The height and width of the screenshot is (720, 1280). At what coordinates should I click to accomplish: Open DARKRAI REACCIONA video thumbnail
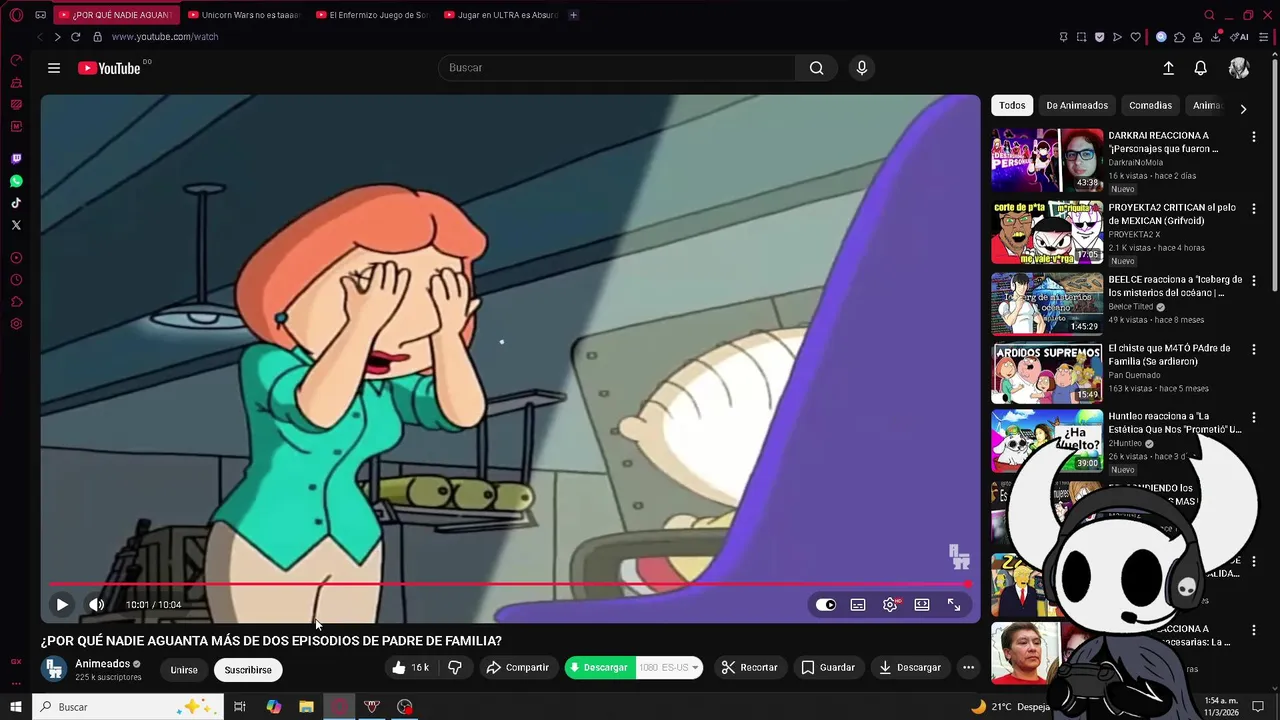1047,160
